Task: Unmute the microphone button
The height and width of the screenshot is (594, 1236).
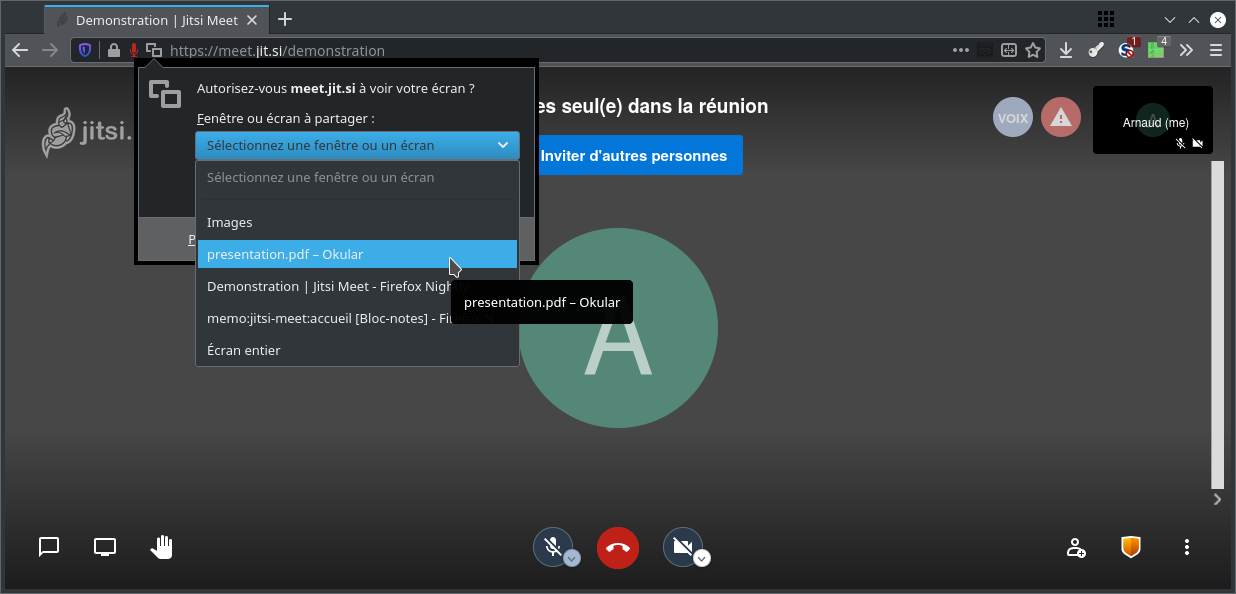Action: 551,546
